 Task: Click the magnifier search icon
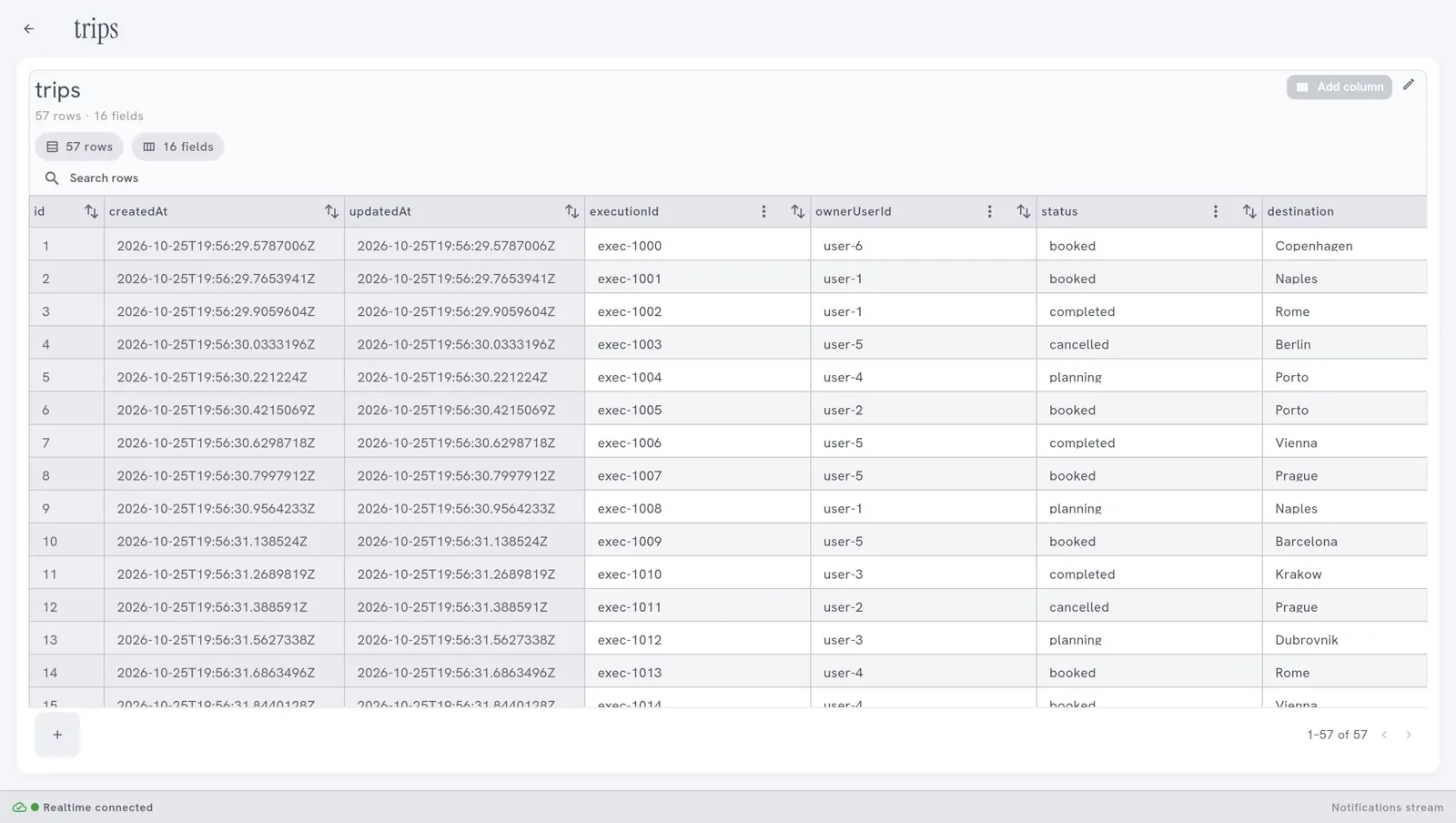pos(52,178)
